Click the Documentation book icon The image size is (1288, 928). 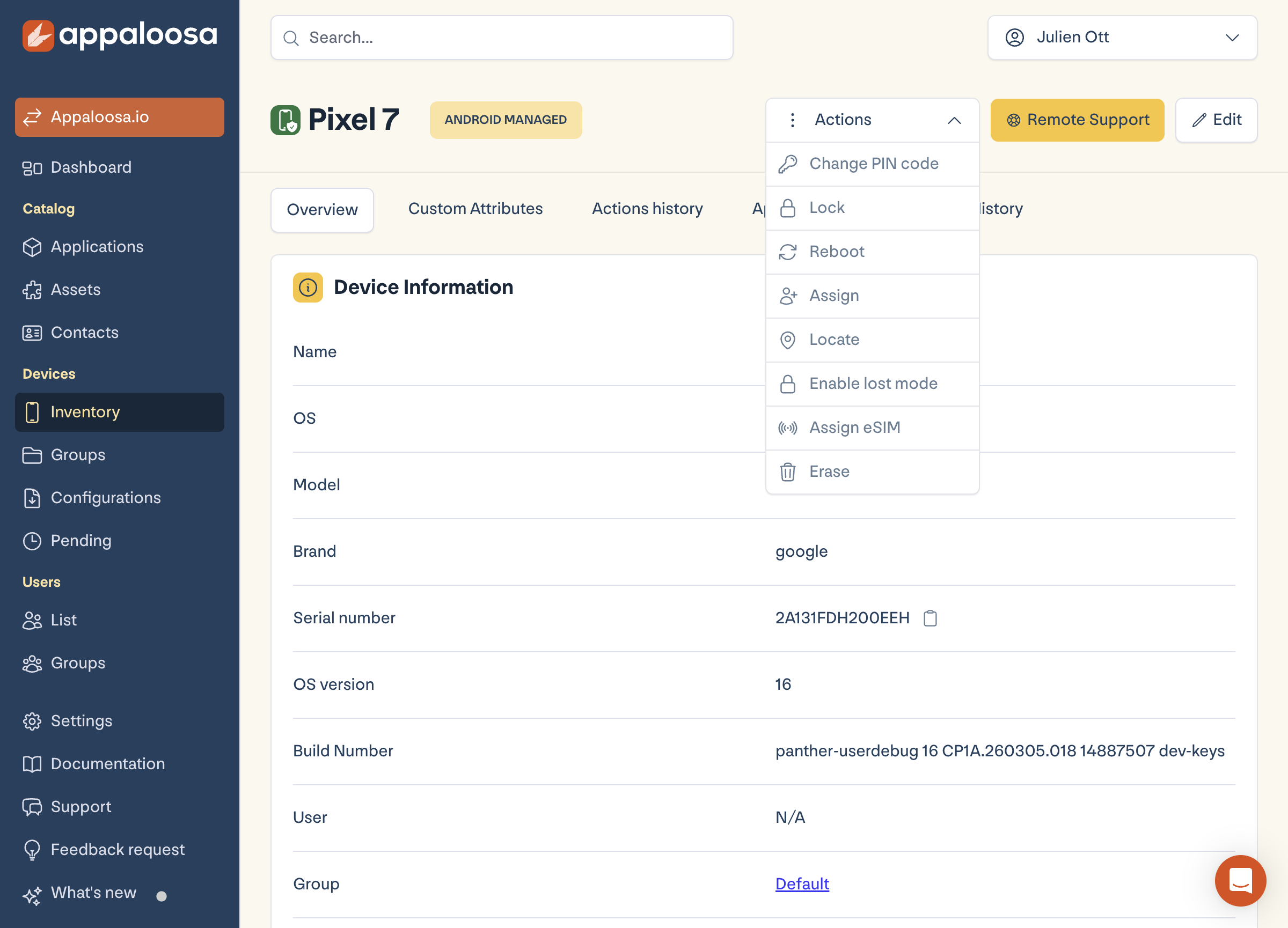pos(32,764)
